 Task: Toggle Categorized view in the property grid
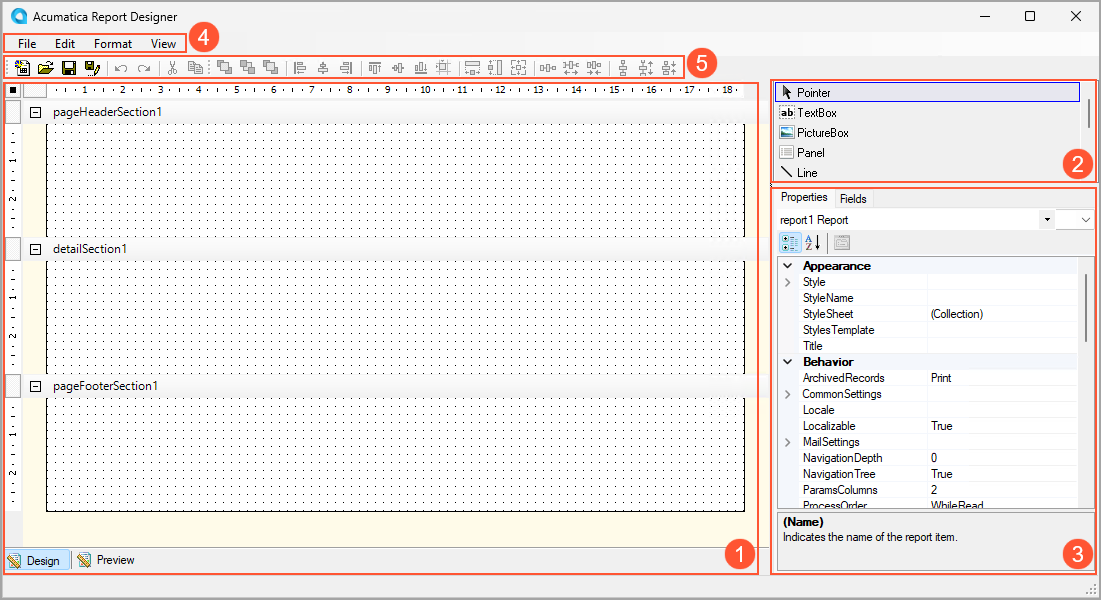click(x=790, y=243)
